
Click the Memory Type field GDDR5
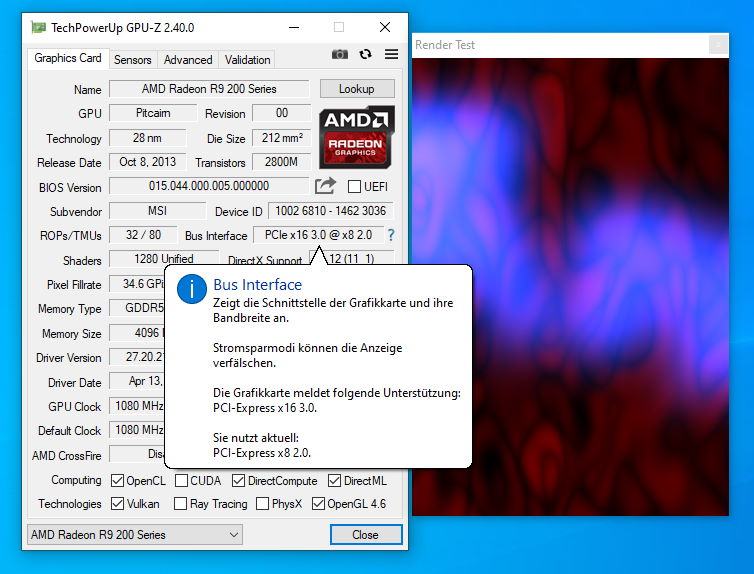pyautogui.click(x=137, y=308)
